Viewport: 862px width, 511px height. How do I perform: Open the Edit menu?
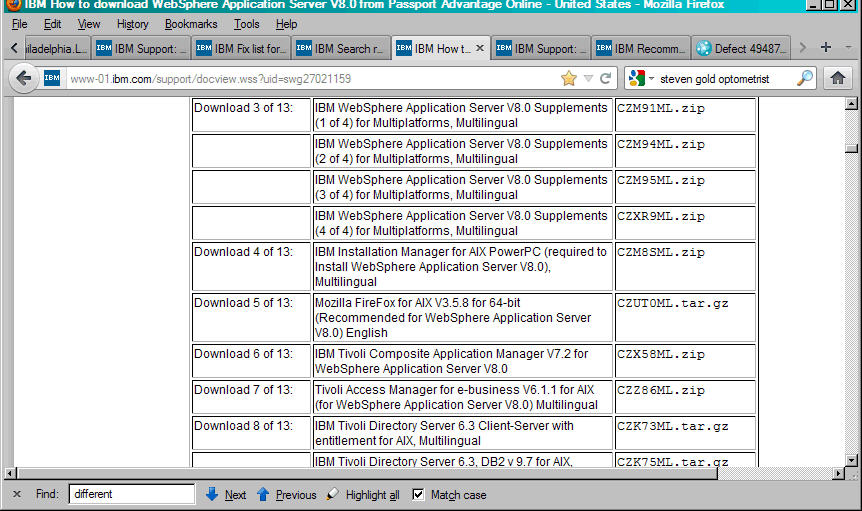click(52, 24)
